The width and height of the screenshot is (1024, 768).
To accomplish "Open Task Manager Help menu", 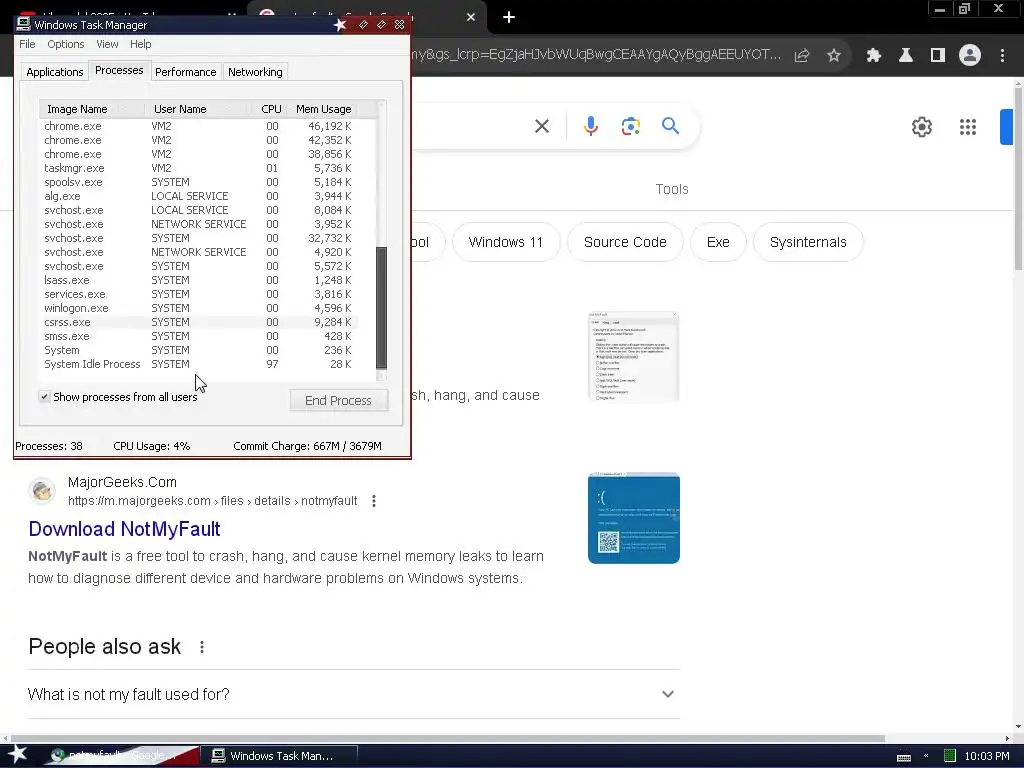I will (140, 44).
